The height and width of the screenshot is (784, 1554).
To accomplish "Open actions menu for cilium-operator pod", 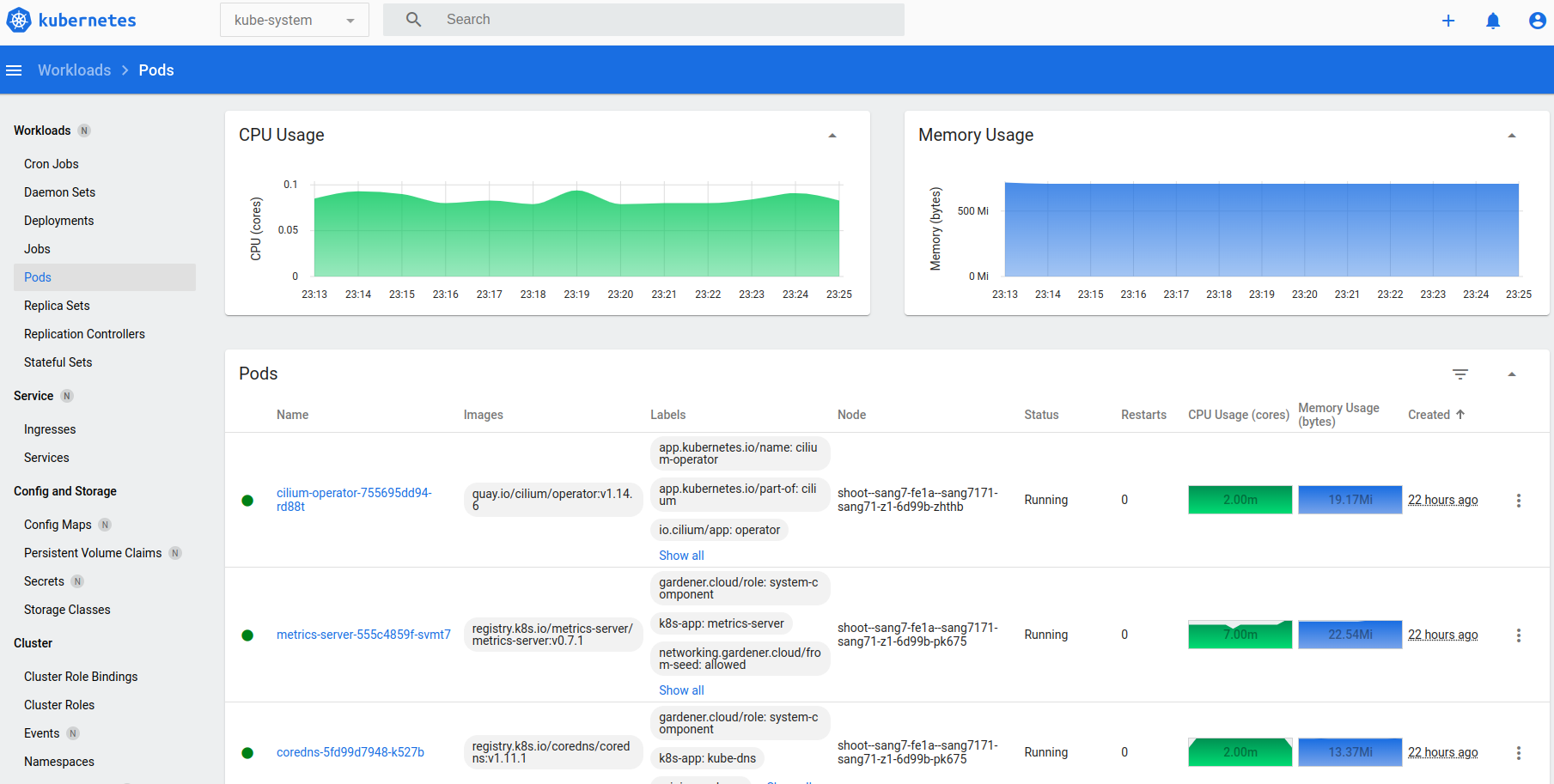I will (x=1519, y=501).
